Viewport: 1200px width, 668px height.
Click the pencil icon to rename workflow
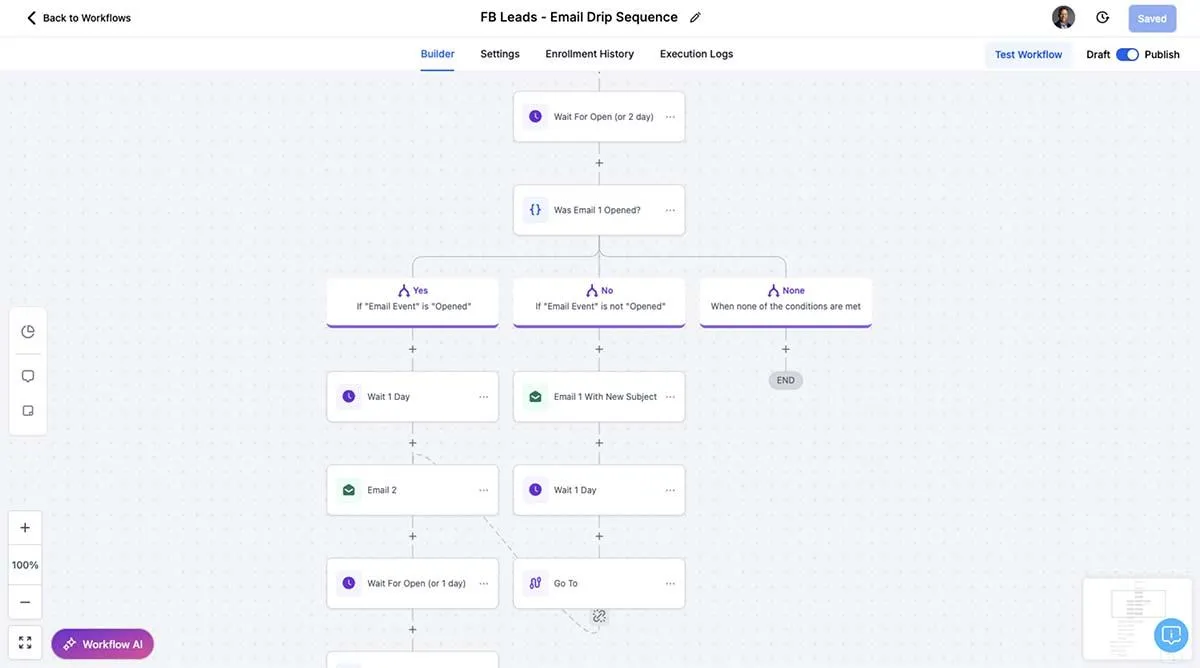[695, 17]
